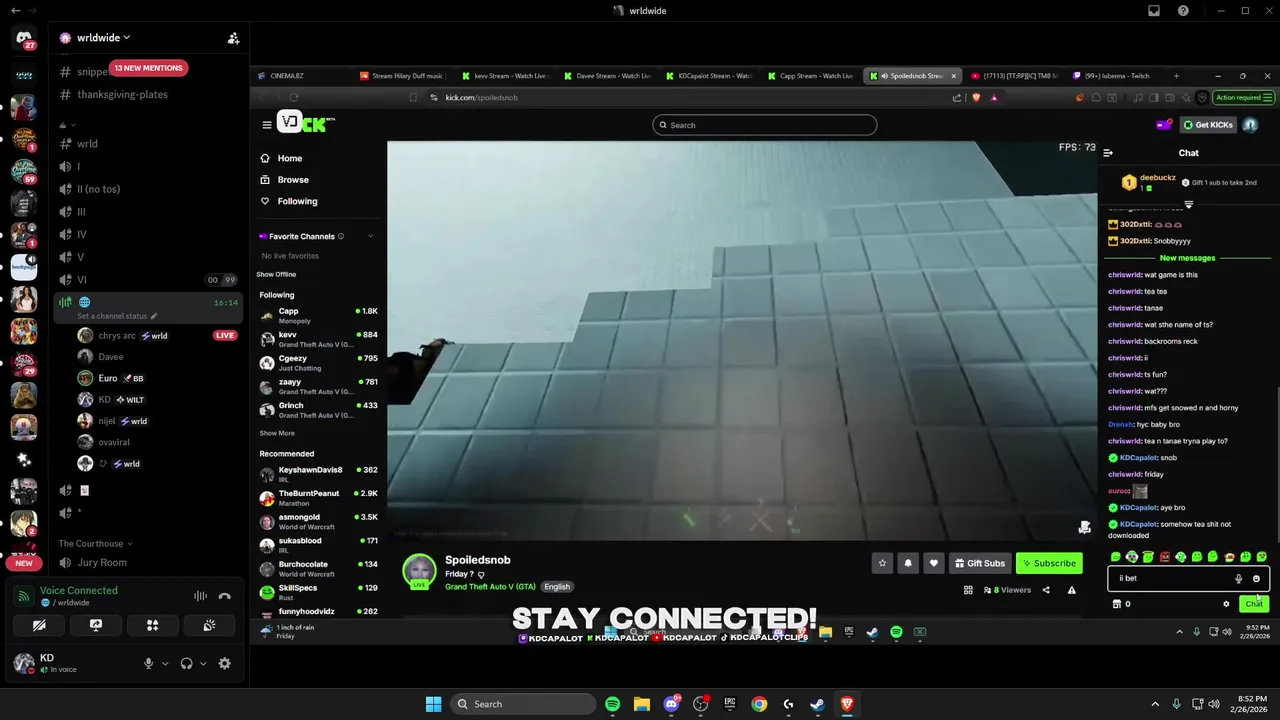Switch to CINEMA.BZ browser tab

tap(301, 76)
